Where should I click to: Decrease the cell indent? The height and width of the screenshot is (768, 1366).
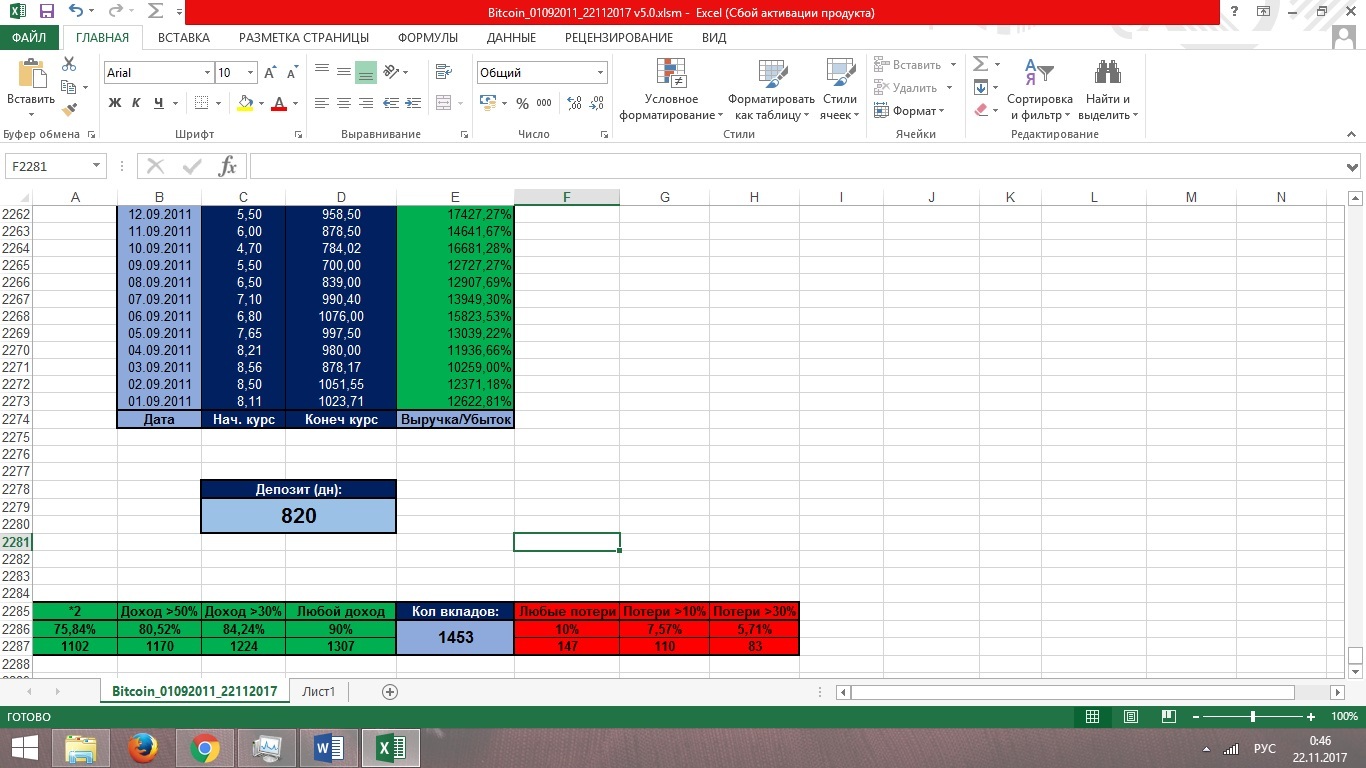(391, 103)
